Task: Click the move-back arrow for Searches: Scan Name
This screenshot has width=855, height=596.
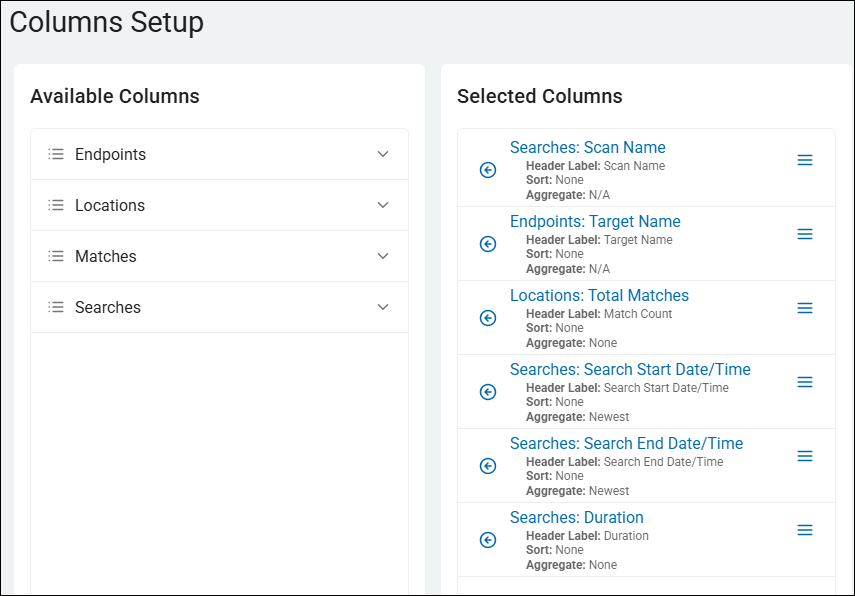Action: point(487,170)
